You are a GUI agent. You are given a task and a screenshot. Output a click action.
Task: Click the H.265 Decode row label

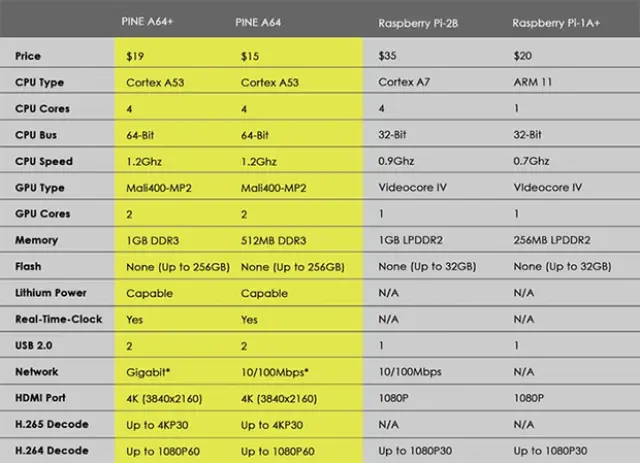pos(50,424)
